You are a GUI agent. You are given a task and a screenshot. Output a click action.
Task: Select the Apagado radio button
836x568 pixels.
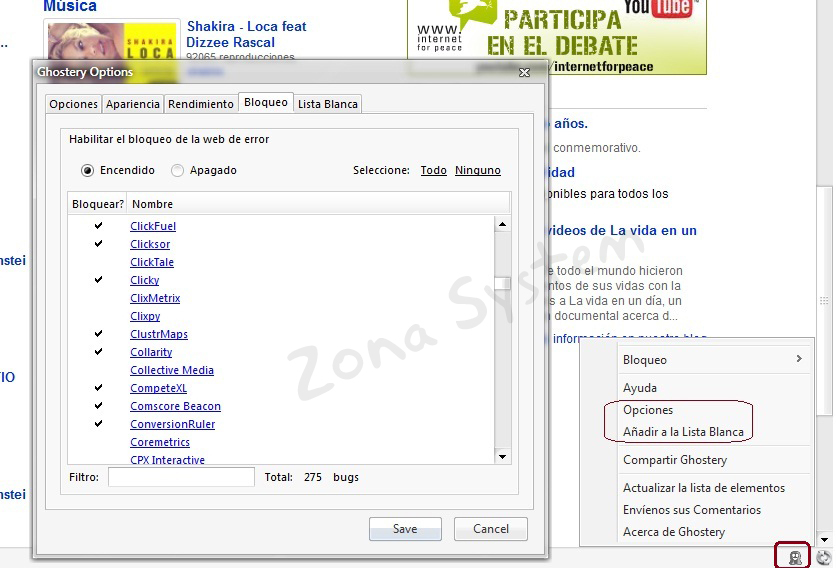pos(177,171)
